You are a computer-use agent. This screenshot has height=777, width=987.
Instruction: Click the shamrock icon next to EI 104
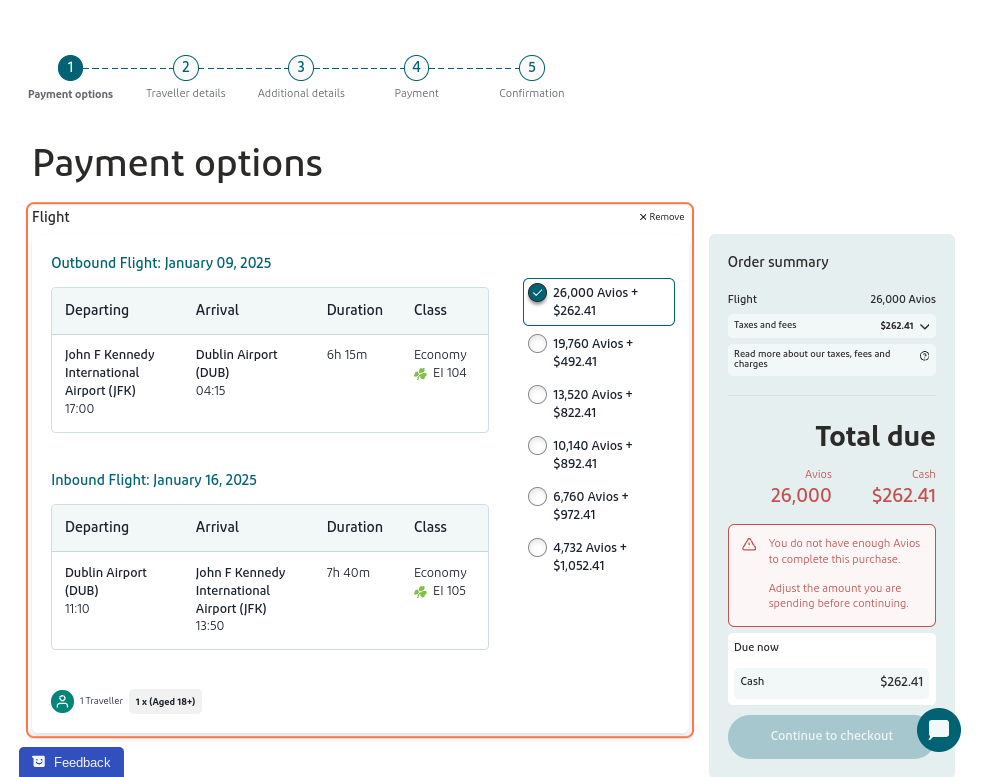420,374
